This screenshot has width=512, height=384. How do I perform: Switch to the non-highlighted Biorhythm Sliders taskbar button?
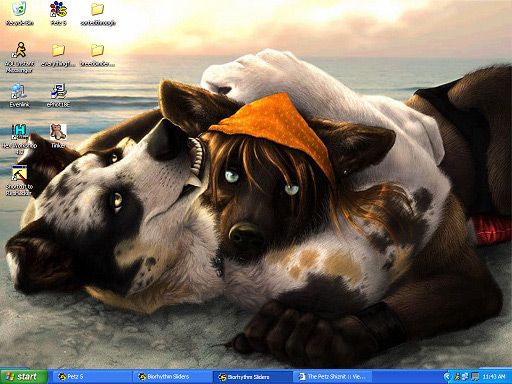172,377
